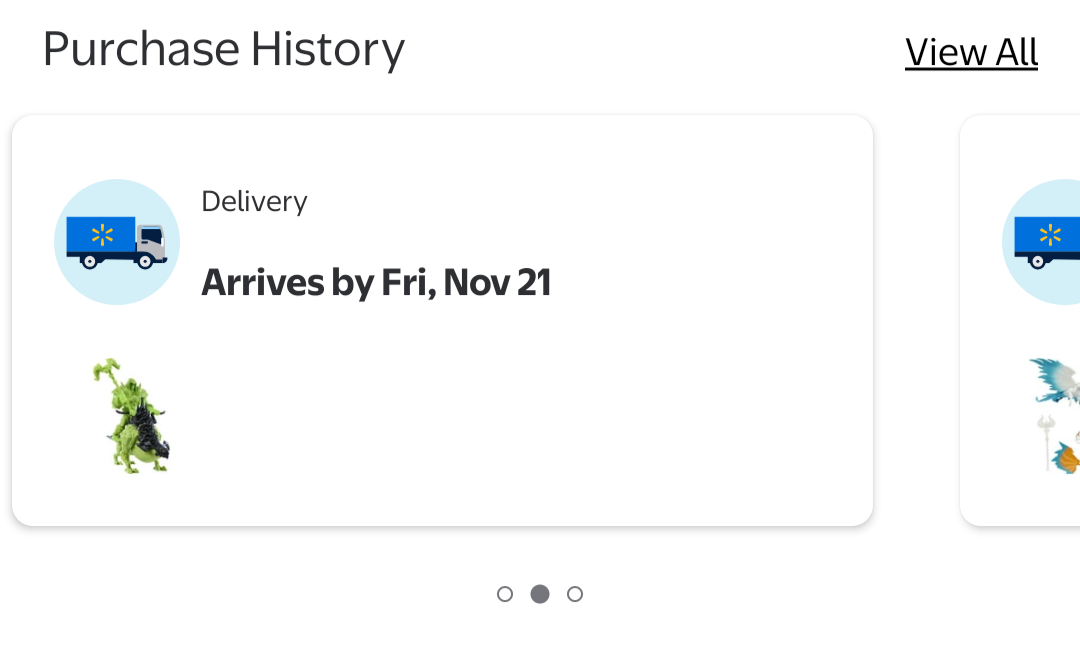Screen dimensions: 1080x648
Task: Click the delivery truck icon on first card
Action: [x=117, y=242]
